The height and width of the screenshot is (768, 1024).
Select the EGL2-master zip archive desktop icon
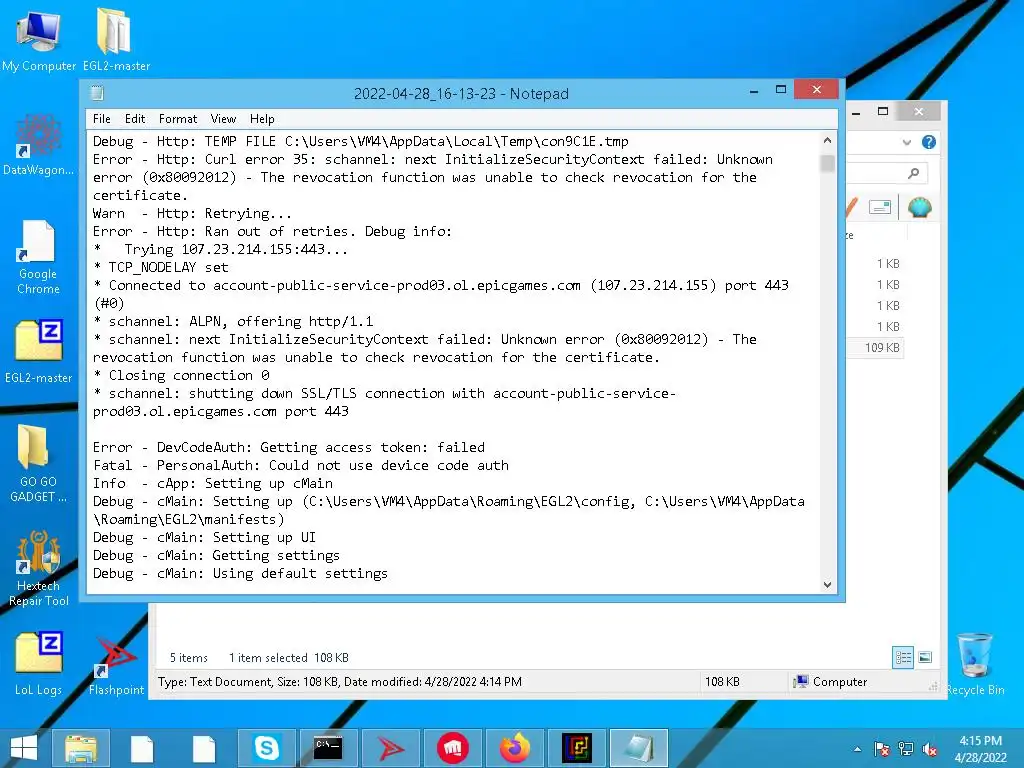click(x=38, y=351)
